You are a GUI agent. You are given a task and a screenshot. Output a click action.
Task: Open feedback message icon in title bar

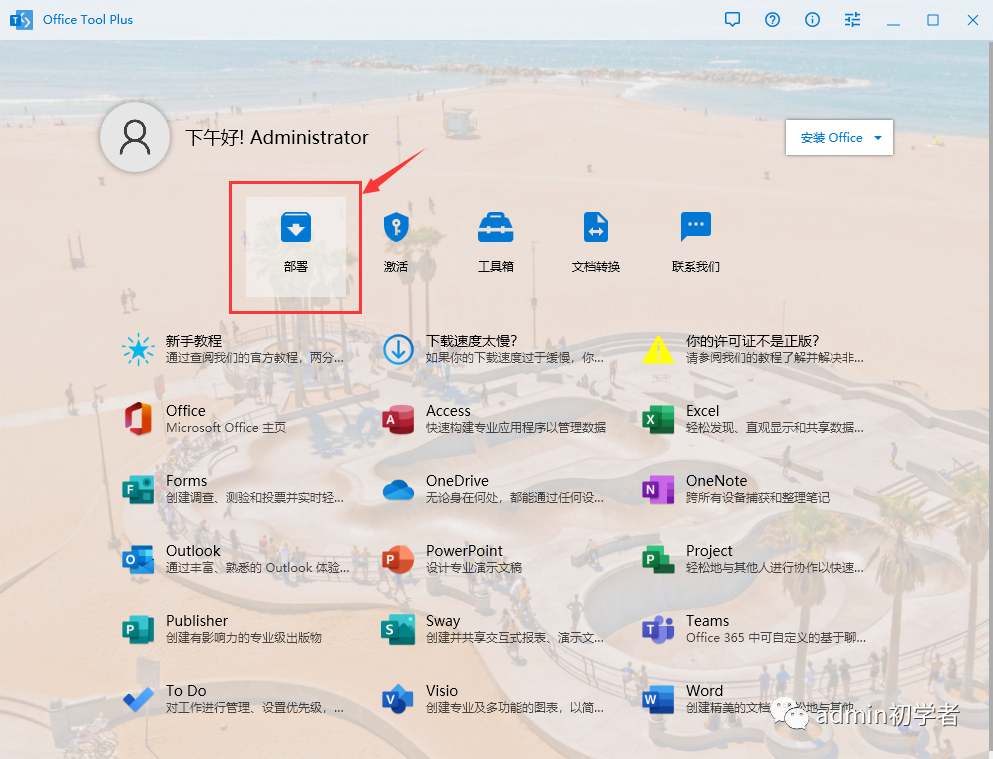click(732, 20)
